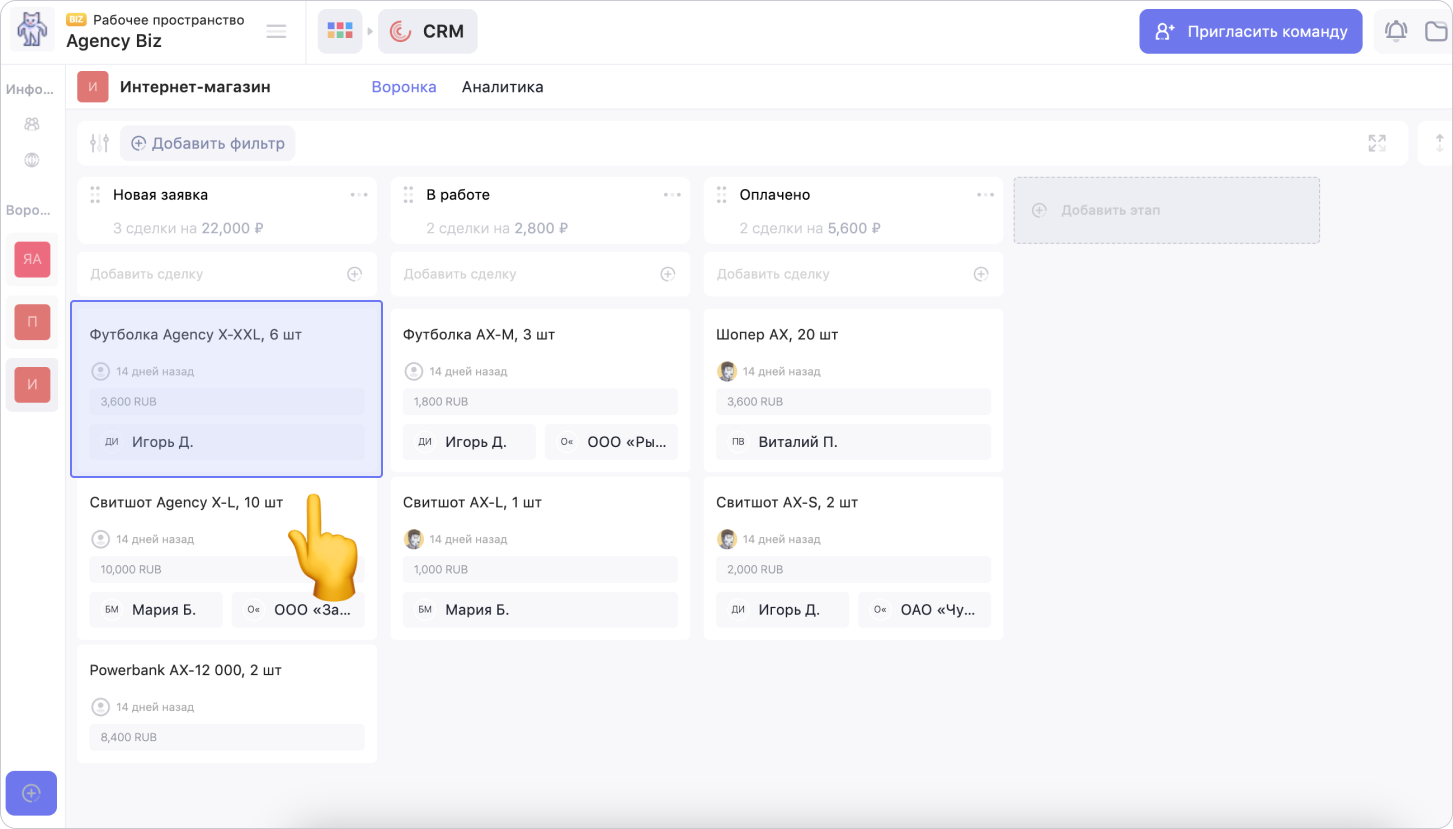Click the hamburger menu next to Agency Biz
The image size is (1453, 829).
[x=276, y=31]
